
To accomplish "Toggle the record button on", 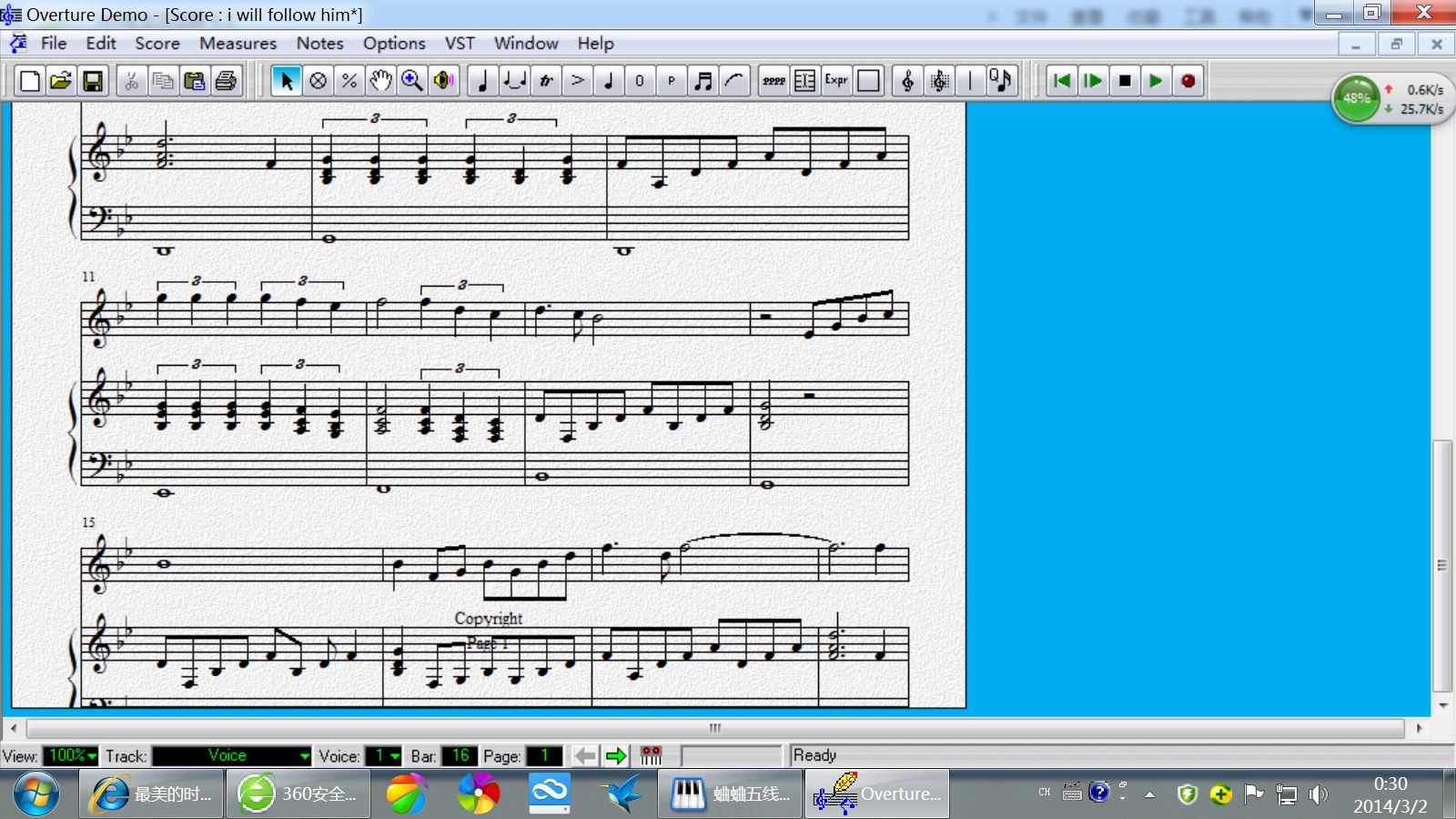I will 1188,81.
